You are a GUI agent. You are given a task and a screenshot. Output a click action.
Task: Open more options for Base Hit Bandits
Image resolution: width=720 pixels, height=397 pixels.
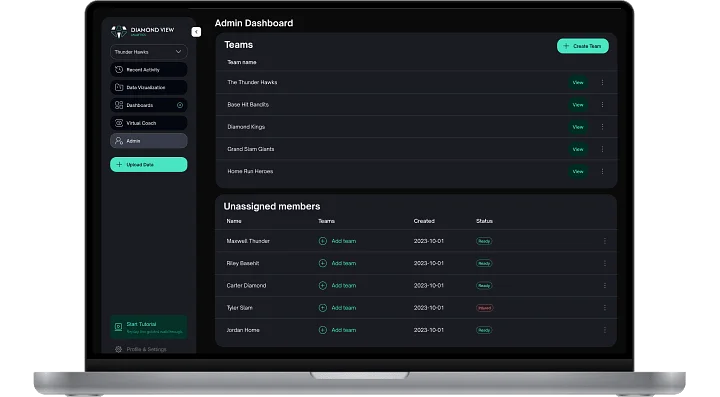(x=602, y=105)
